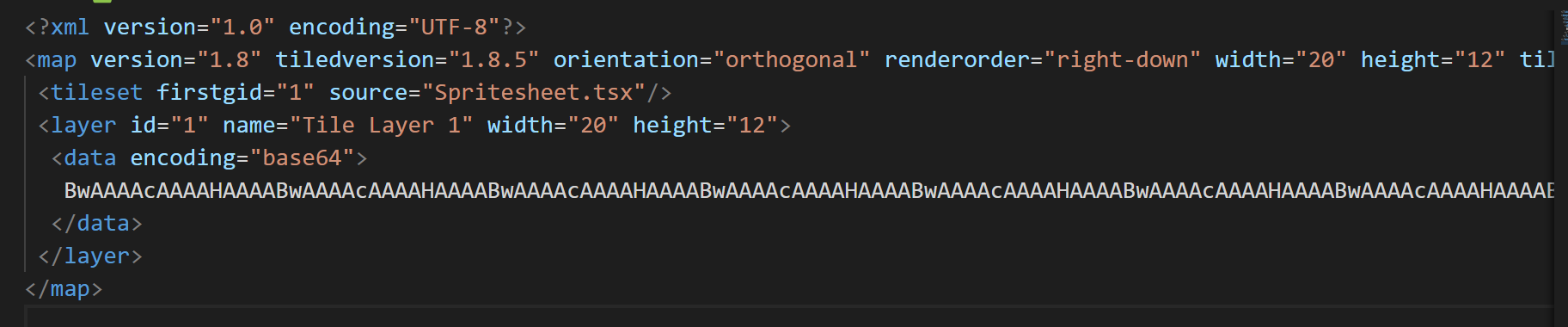Screen dimensions: 1568x327
Task: Click the closing map tag
Action: pyautogui.click(x=64, y=289)
